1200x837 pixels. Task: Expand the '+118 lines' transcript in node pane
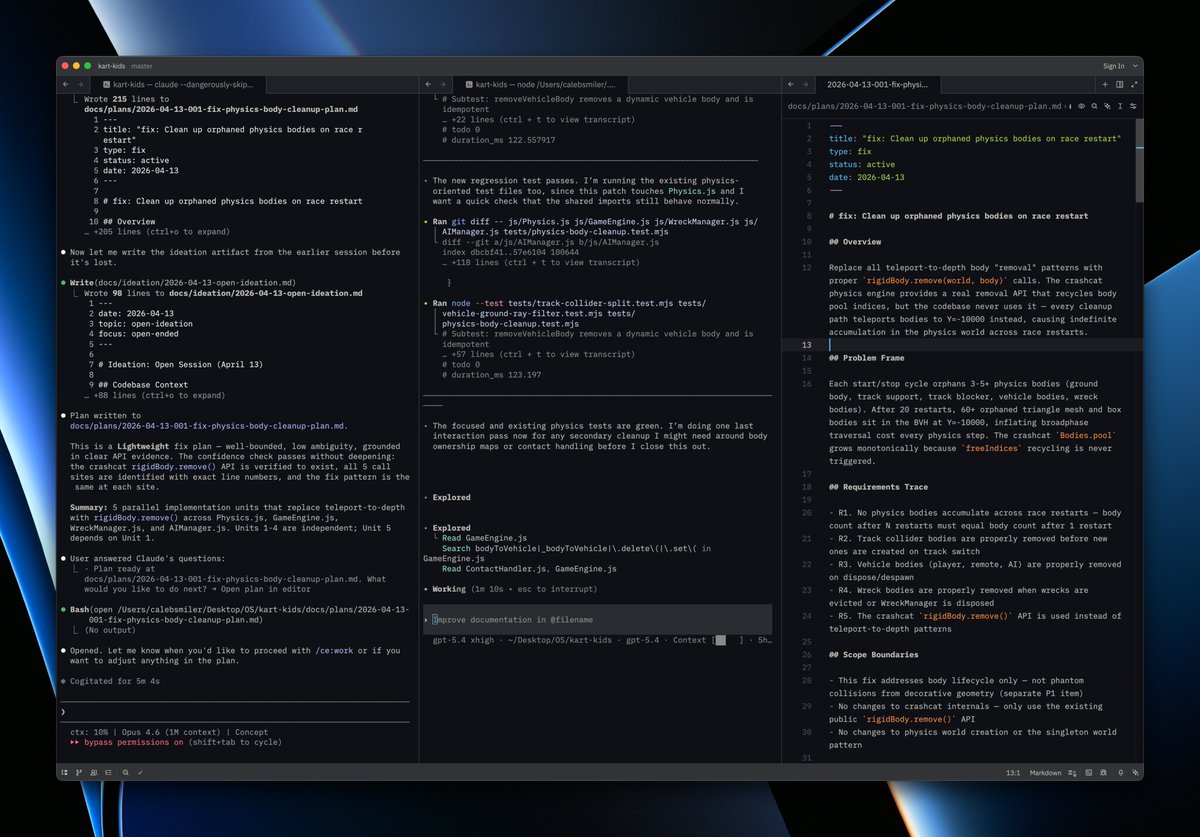coord(541,262)
